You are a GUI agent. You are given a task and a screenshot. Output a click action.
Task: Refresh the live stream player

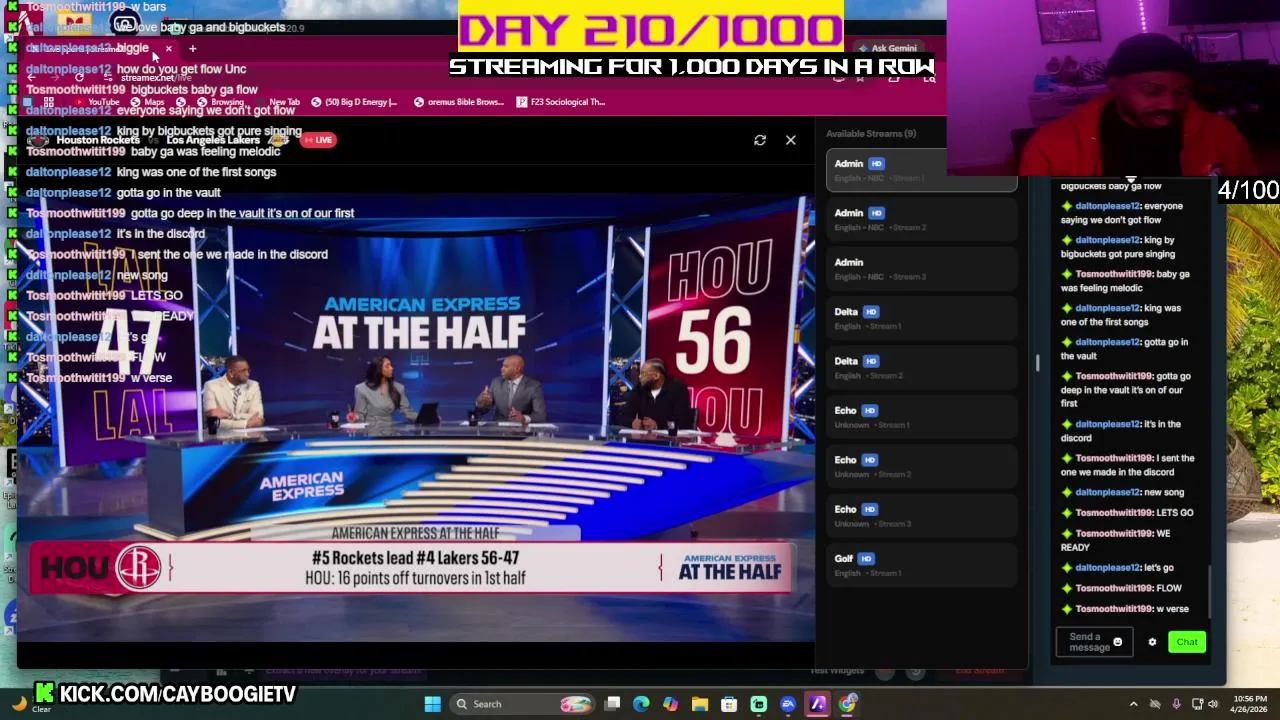[x=760, y=140]
